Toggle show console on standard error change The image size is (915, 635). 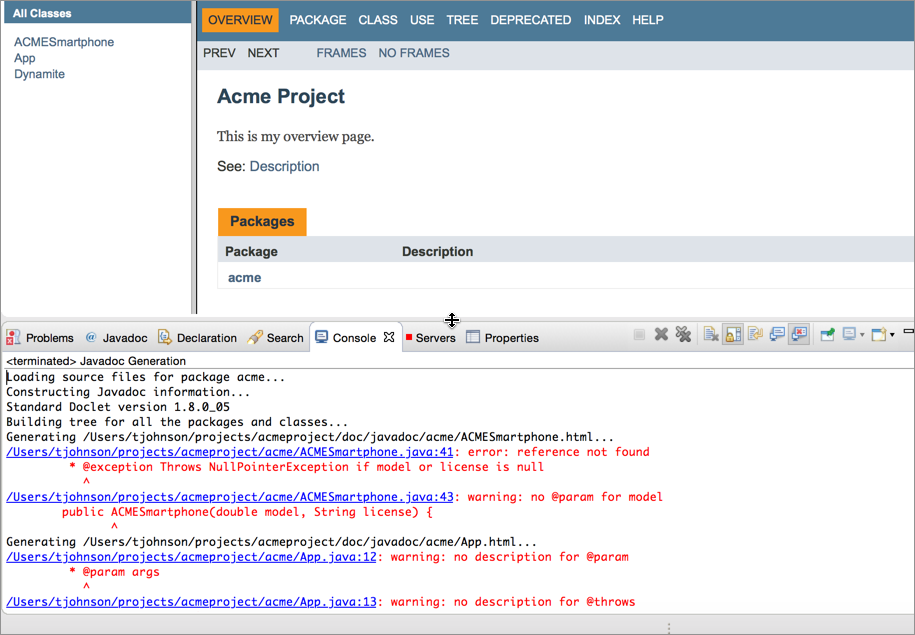click(798, 335)
